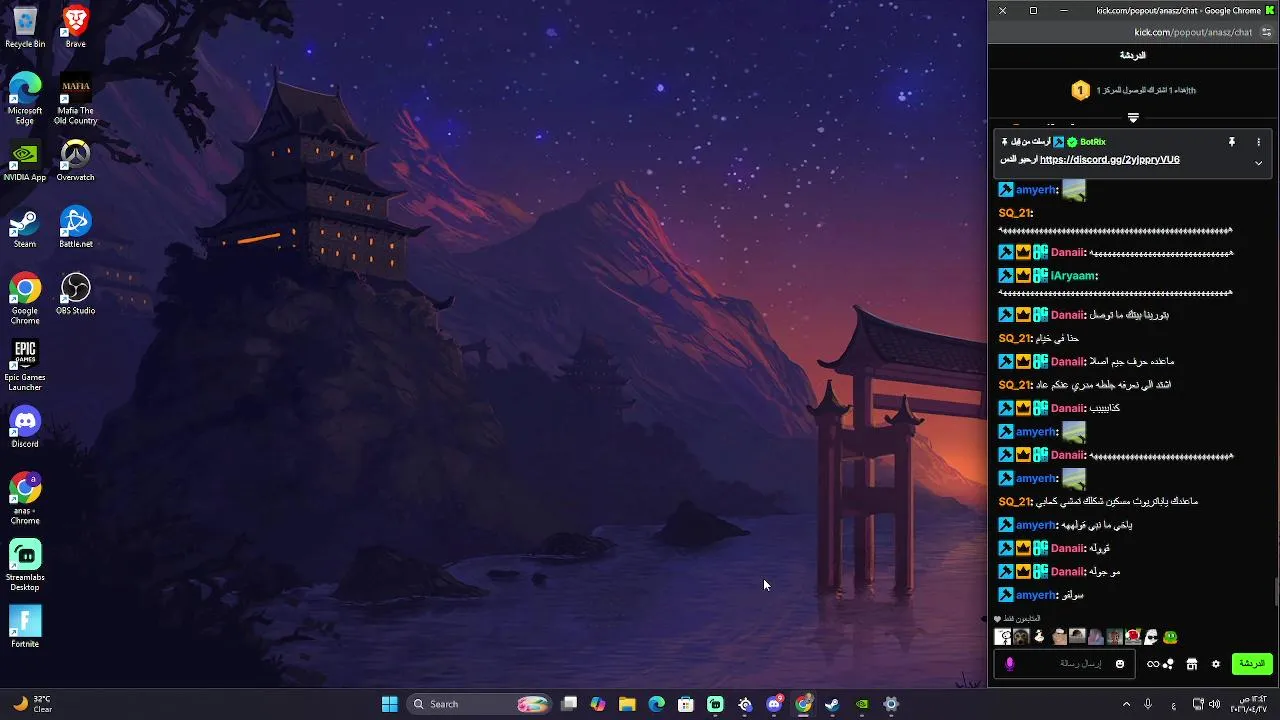Open the Kick shop storefront icon
Screen dimensions: 1280x720
click(x=1192, y=664)
